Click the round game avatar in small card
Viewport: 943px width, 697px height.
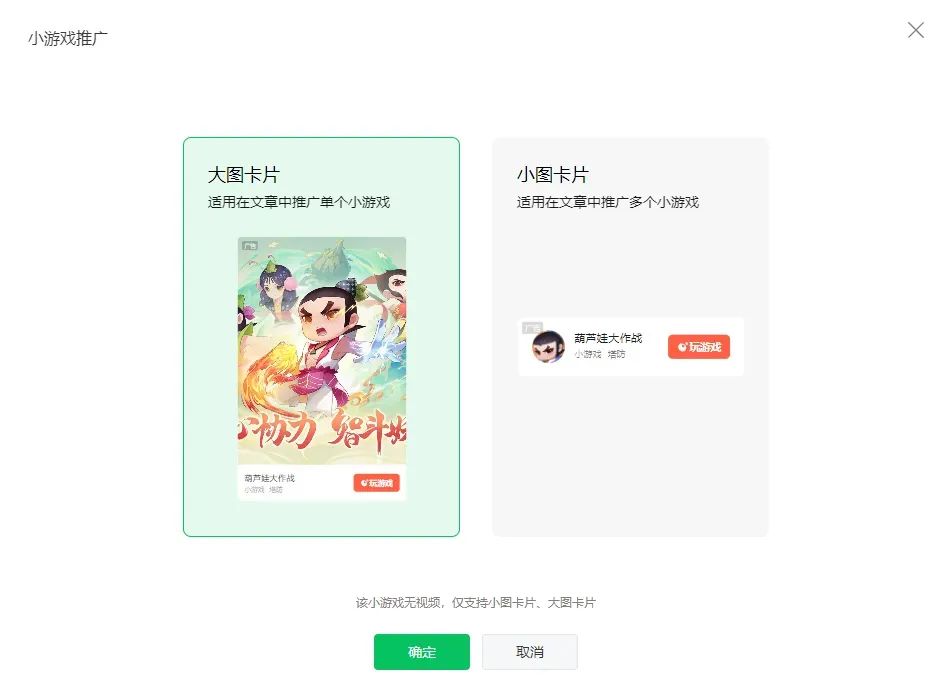click(548, 346)
